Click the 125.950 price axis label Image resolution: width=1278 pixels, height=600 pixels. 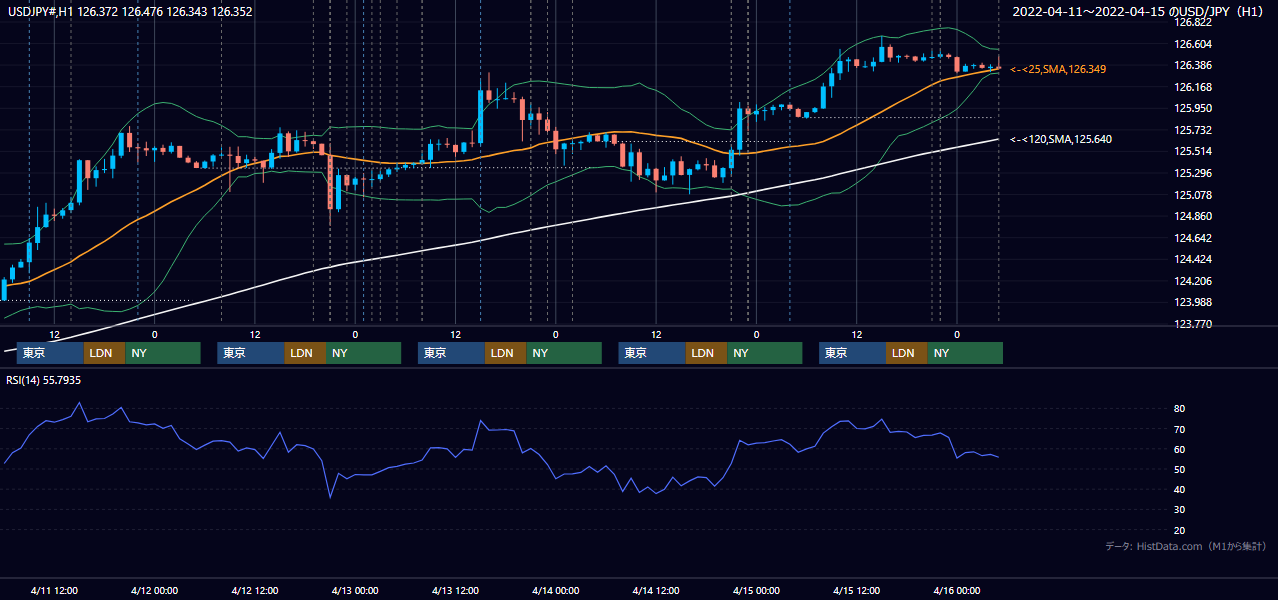coord(1193,108)
